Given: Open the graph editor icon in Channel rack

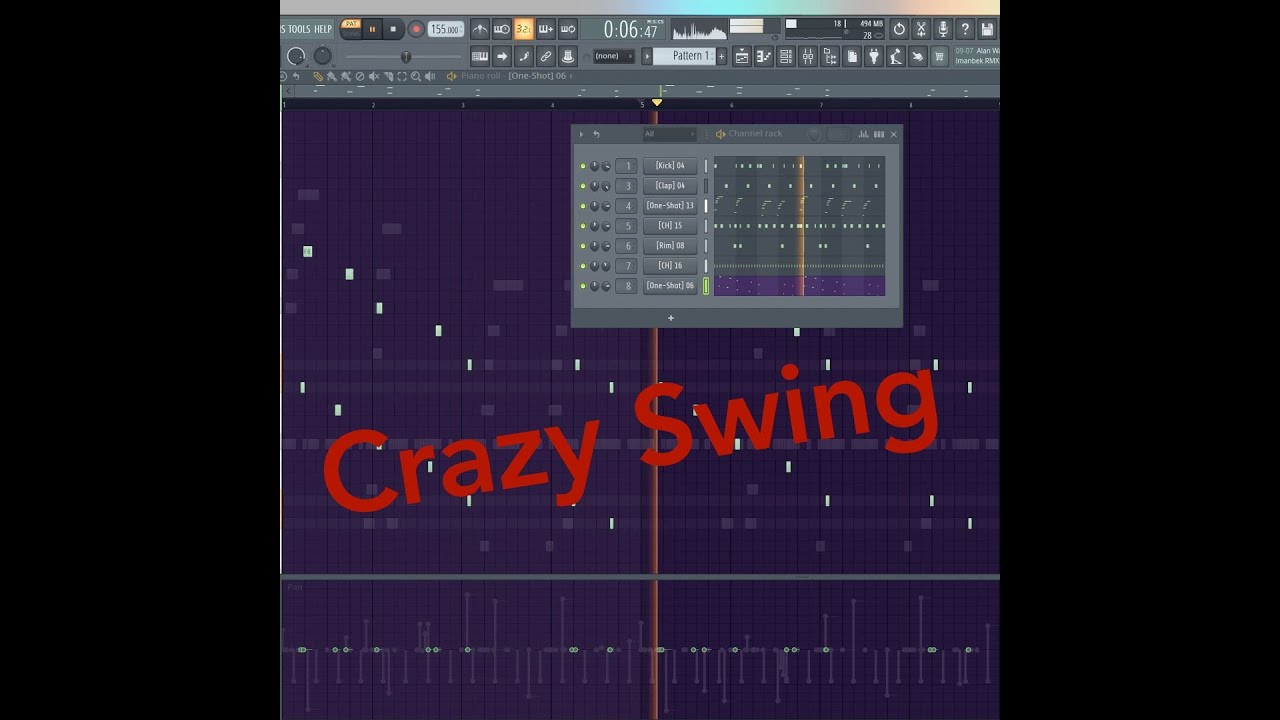Looking at the screenshot, I should coord(863,134).
